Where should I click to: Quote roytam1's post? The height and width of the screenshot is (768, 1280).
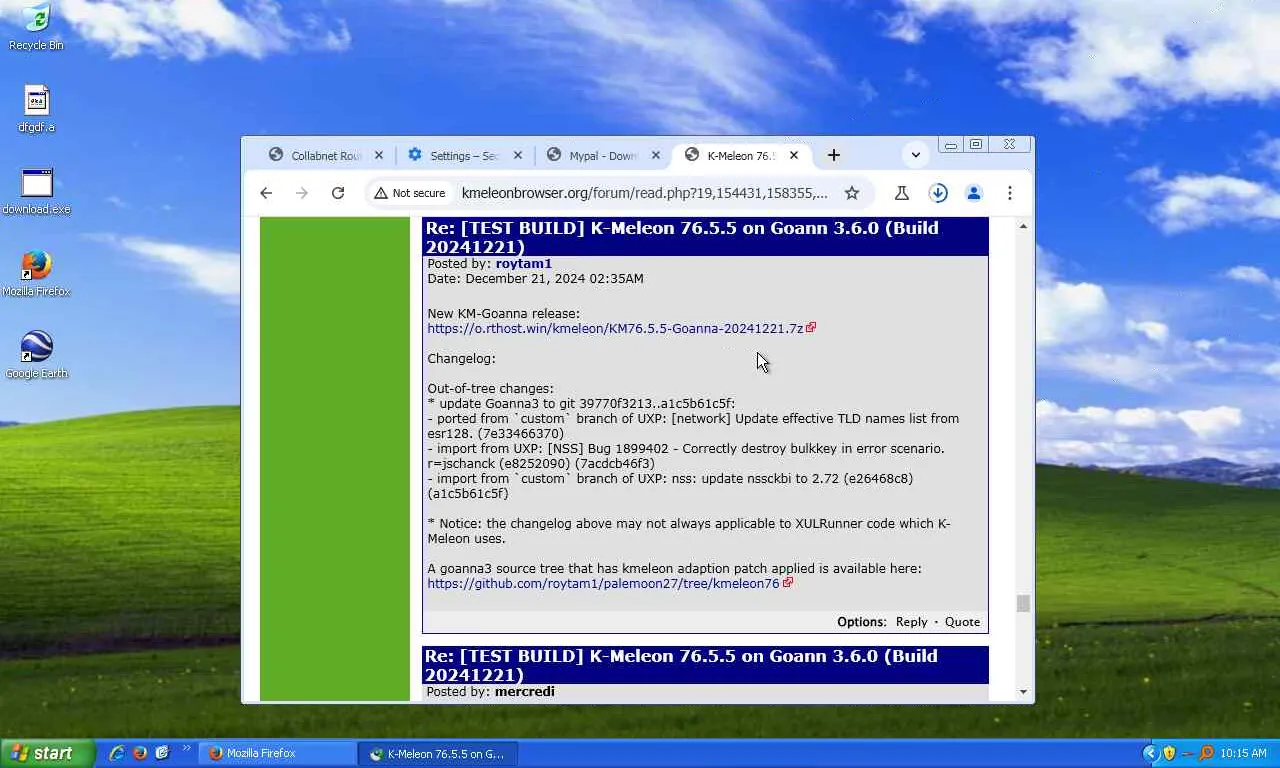coord(962,622)
